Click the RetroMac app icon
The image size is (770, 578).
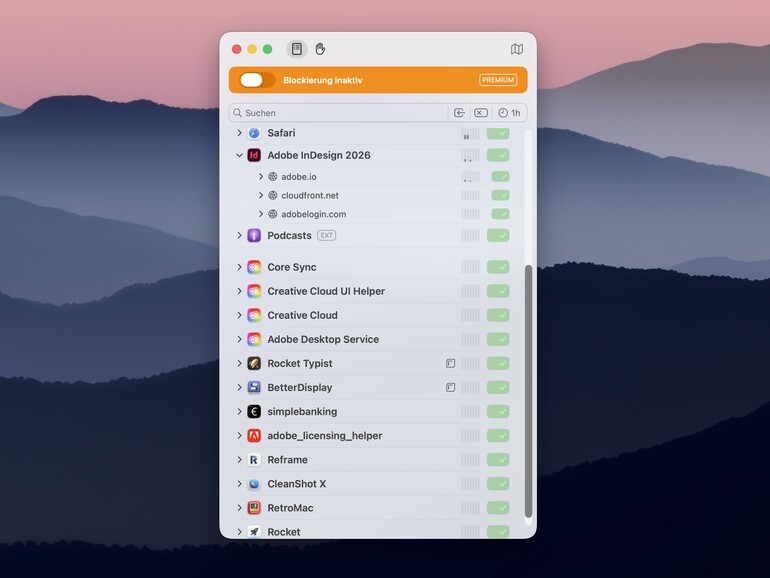[x=254, y=508]
